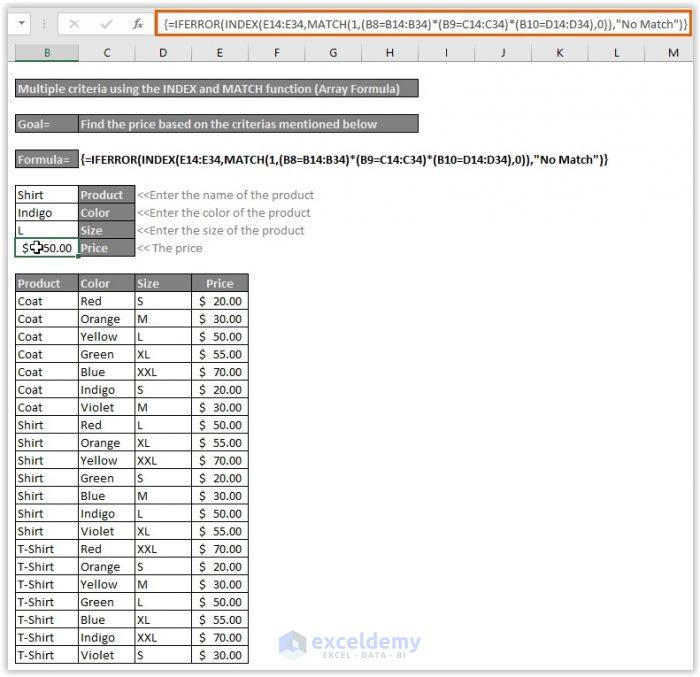
Task: Select the 'Yellow' cell in the T-Shirt M row
Action: click(107, 584)
